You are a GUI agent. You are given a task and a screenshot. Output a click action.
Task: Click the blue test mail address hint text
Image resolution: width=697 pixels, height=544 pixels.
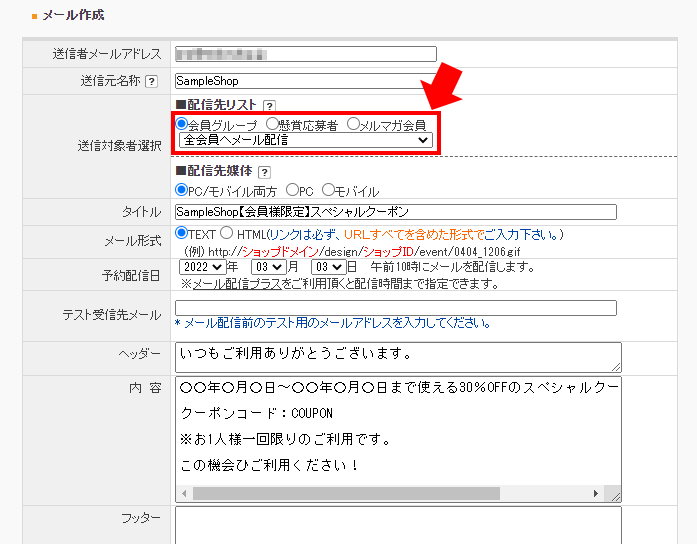pyautogui.click(x=332, y=323)
